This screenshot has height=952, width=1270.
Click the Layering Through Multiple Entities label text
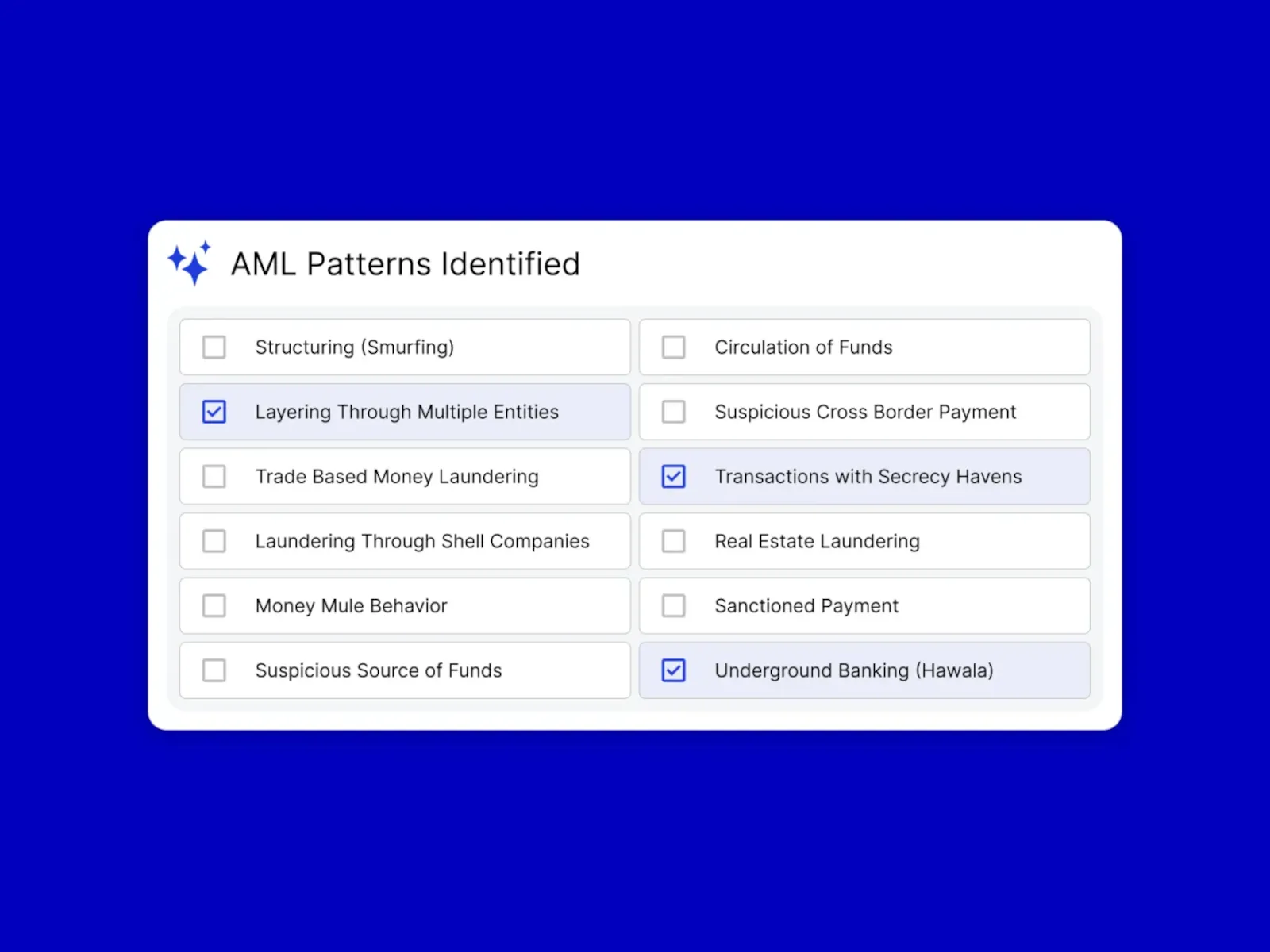click(406, 412)
